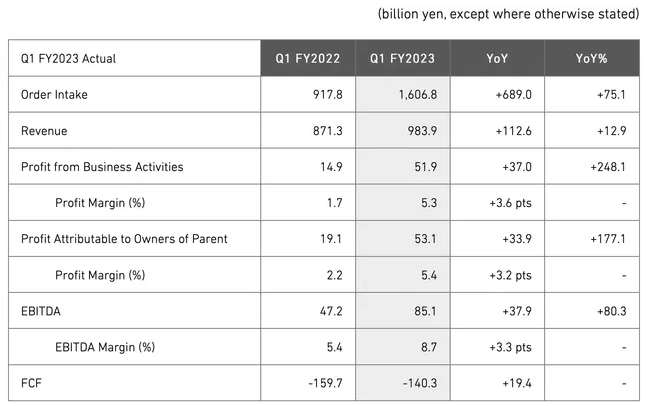Click the Q1 FY2023 Actual header cell

(x=68, y=59)
